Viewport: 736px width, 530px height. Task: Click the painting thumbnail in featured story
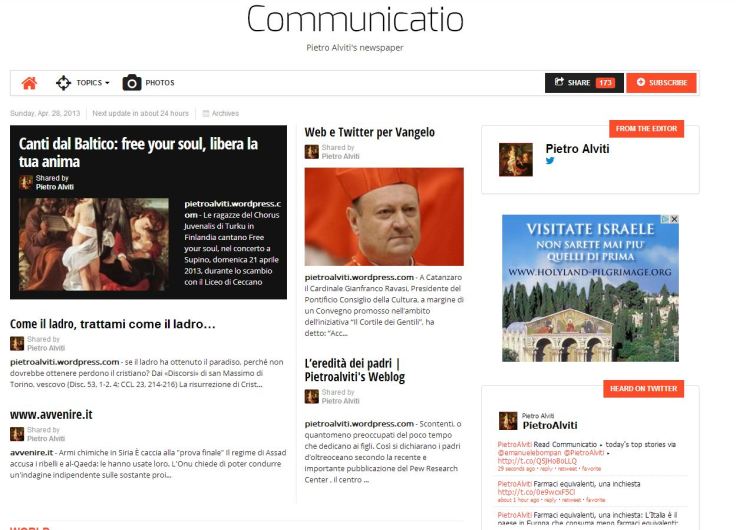94,244
